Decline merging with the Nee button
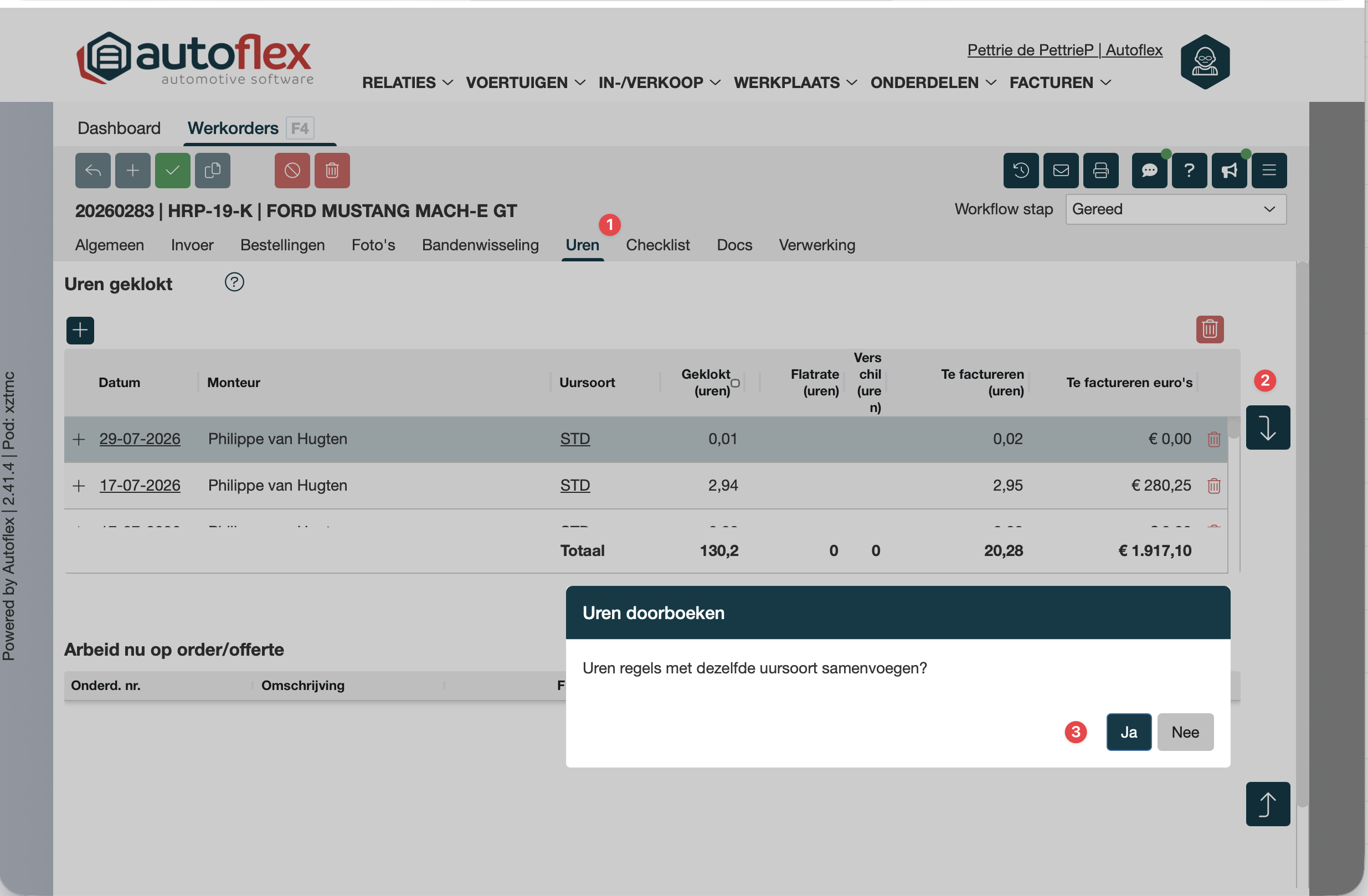This screenshot has width=1368, height=896. [x=1185, y=732]
